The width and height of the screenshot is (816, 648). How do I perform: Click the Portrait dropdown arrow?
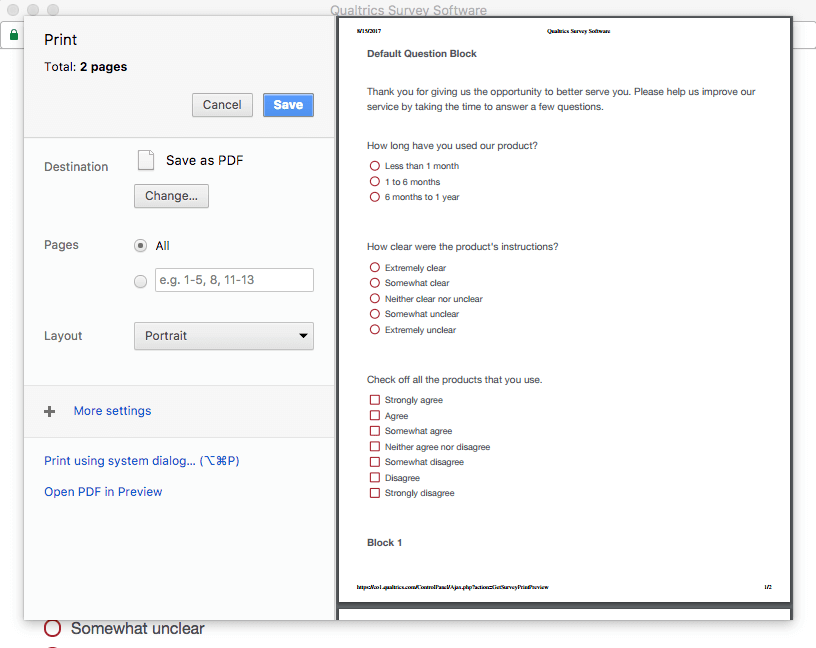(x=303, y=336)
